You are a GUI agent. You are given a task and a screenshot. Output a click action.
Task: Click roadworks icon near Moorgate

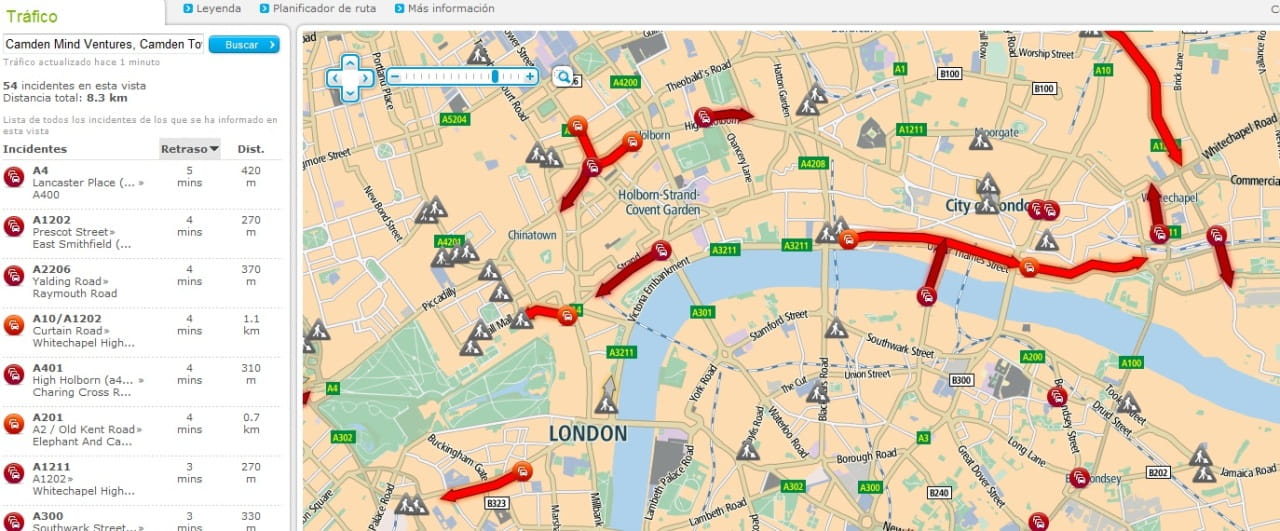click(x=980, y=139)
